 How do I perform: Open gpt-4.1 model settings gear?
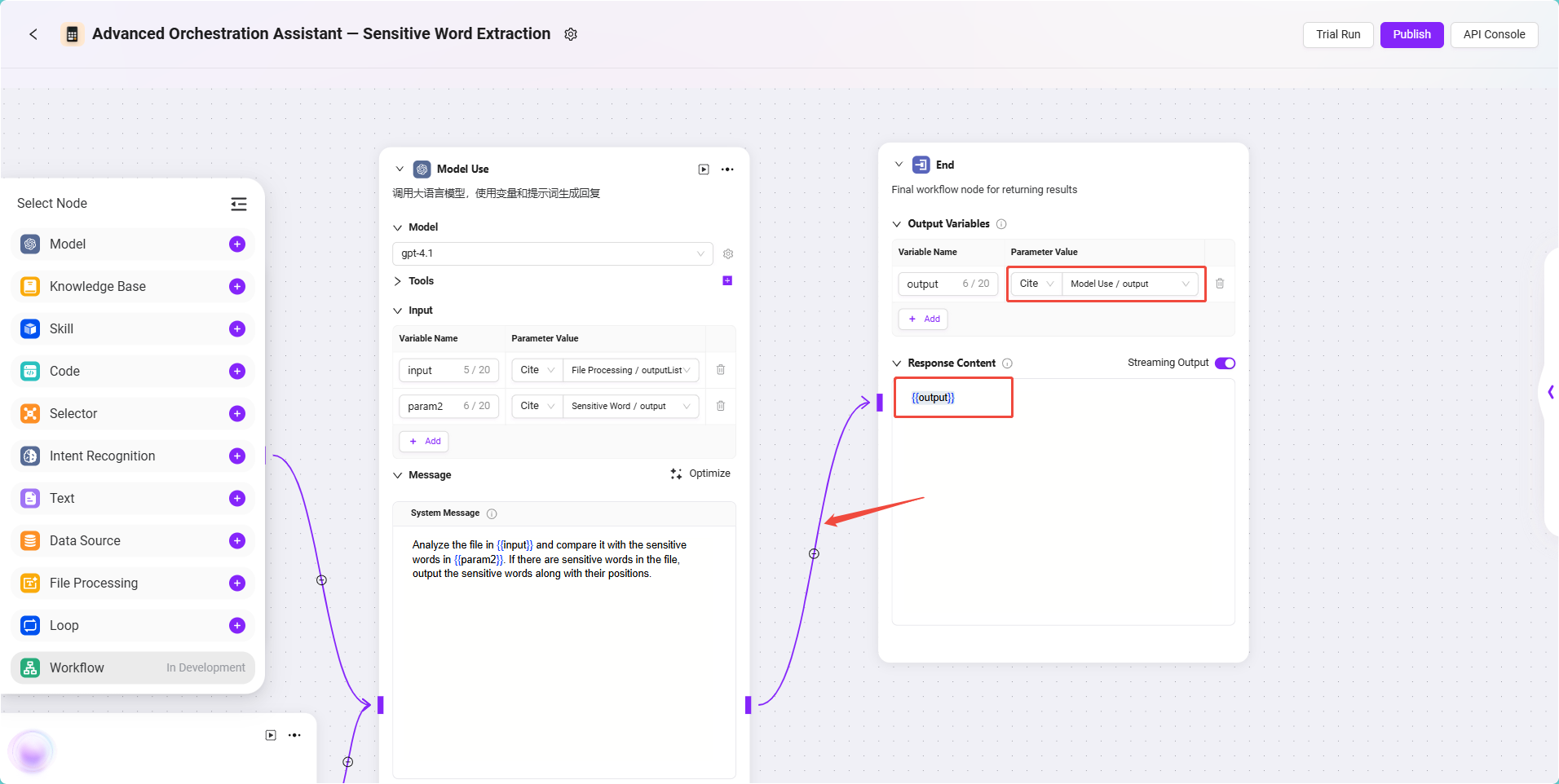pyautogui.click(x=728, y=254)
